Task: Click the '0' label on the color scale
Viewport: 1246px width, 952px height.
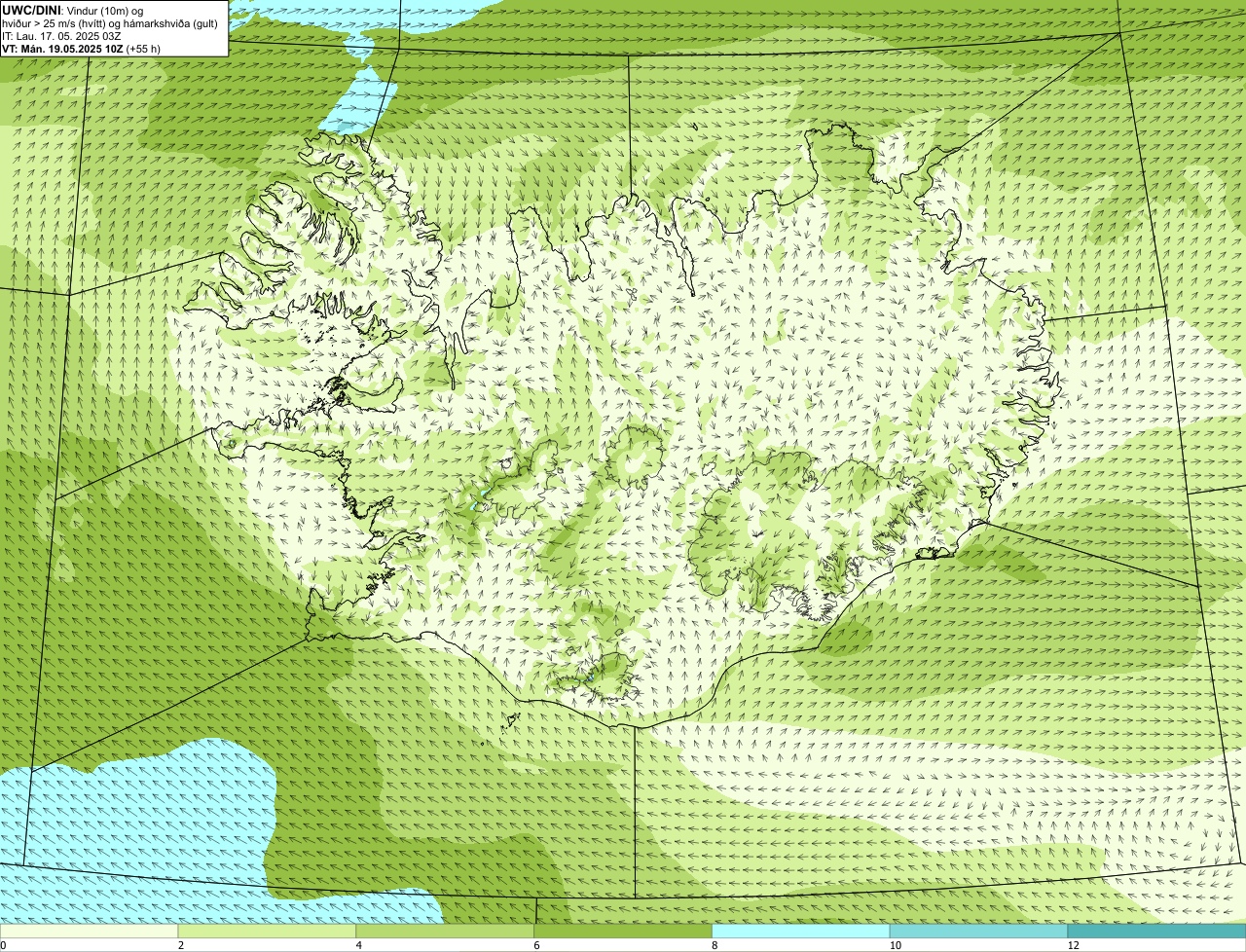Action: pos(3,945)
